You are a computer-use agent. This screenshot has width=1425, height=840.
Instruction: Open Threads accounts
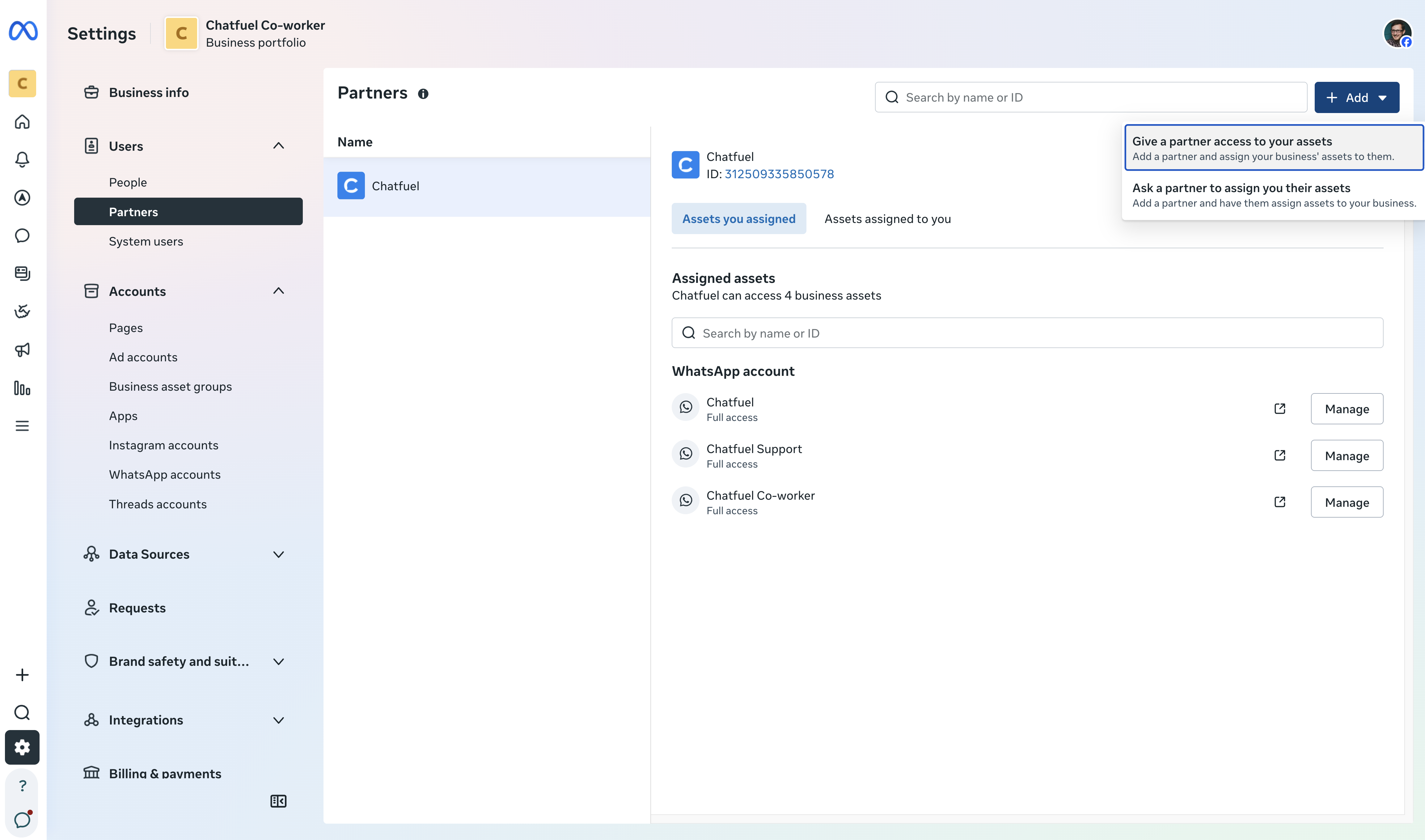click(x=158, y=504)
